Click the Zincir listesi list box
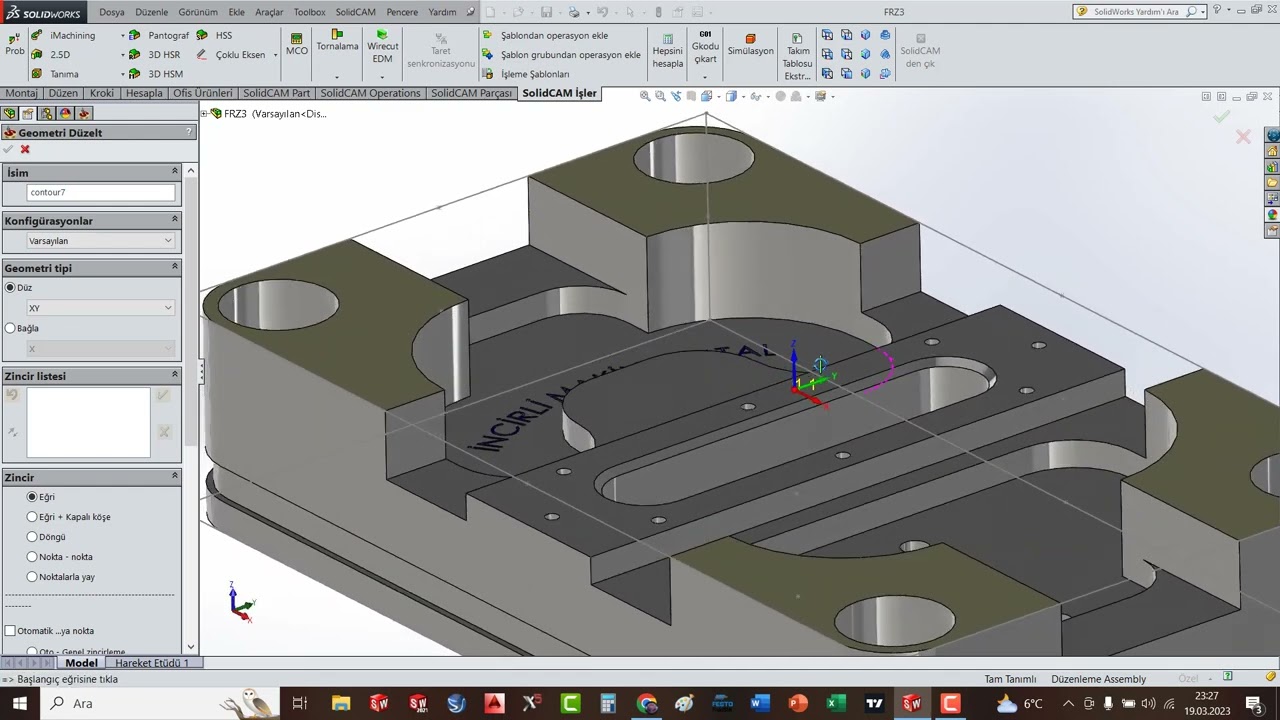Screen dimensions: 1280x720 pos(88,423)
